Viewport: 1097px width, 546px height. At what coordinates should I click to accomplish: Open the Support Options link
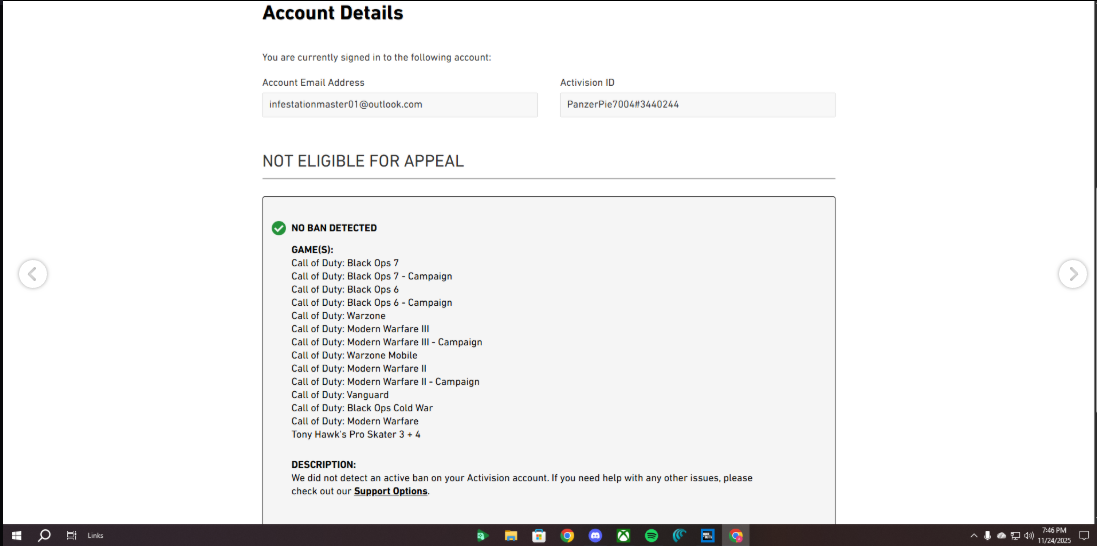point(390,491)
